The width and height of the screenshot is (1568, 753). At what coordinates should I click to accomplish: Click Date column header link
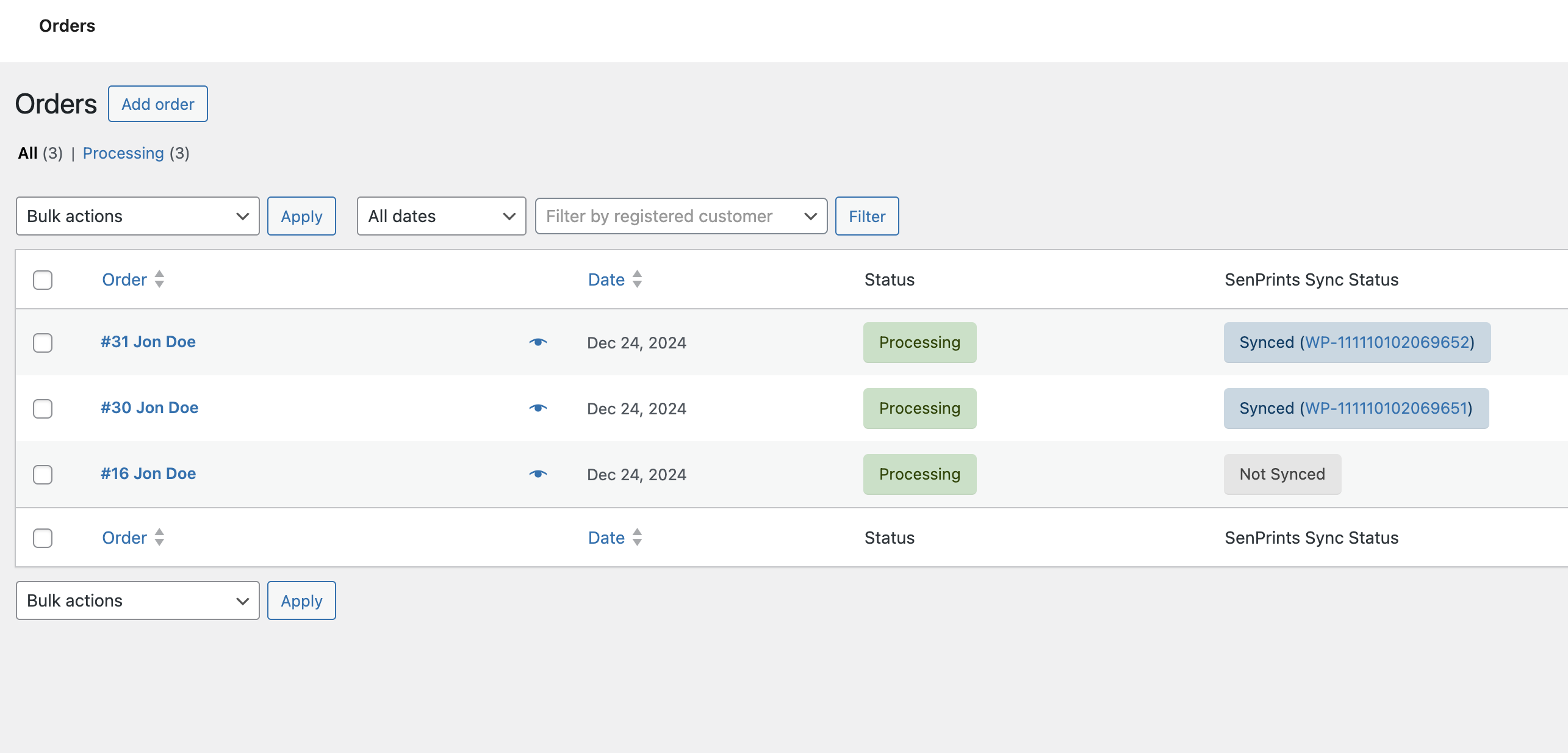pyautogui.click(x=606, y=279)
